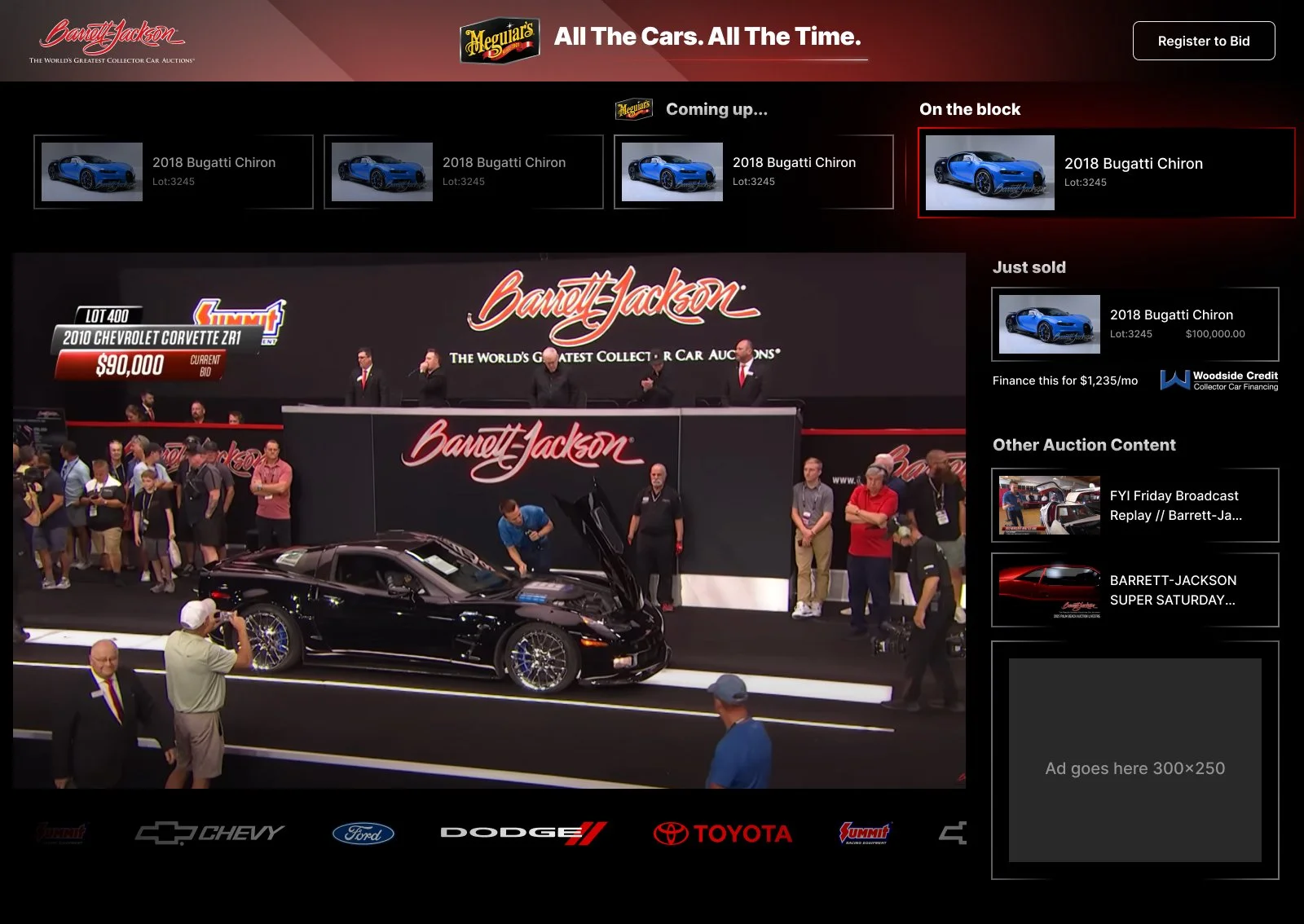The width and height of the screenshot is (1304, 924).
Task: Click the Just sold price $100,000.00
Action: [1215, 334]
